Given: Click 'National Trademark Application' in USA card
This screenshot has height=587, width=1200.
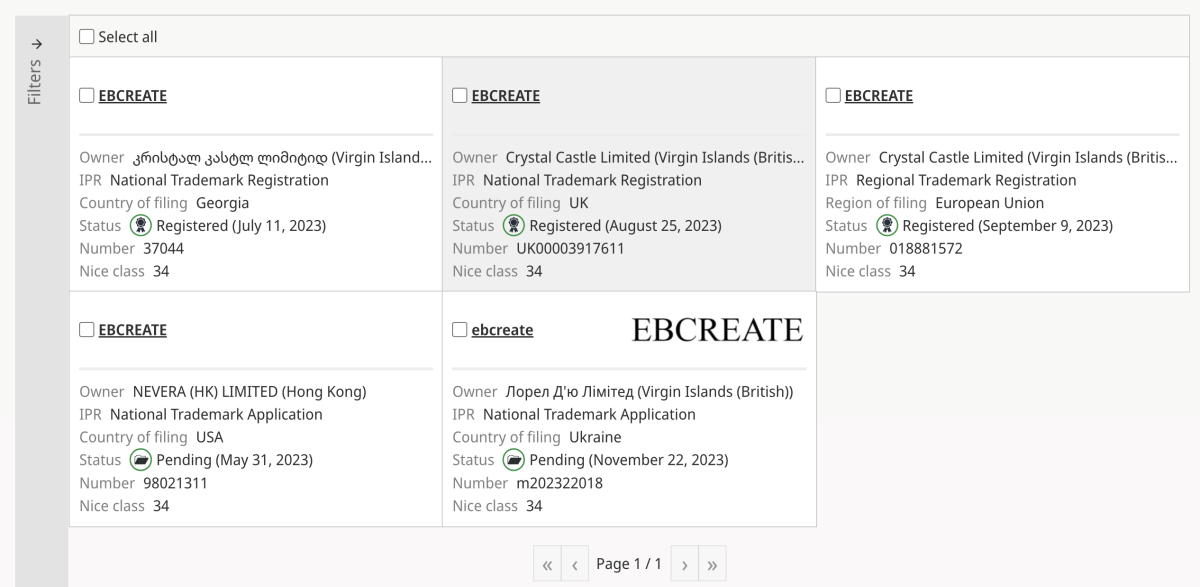Looking at the screenshot, I should pyautogui.click(x=216, y=415).
